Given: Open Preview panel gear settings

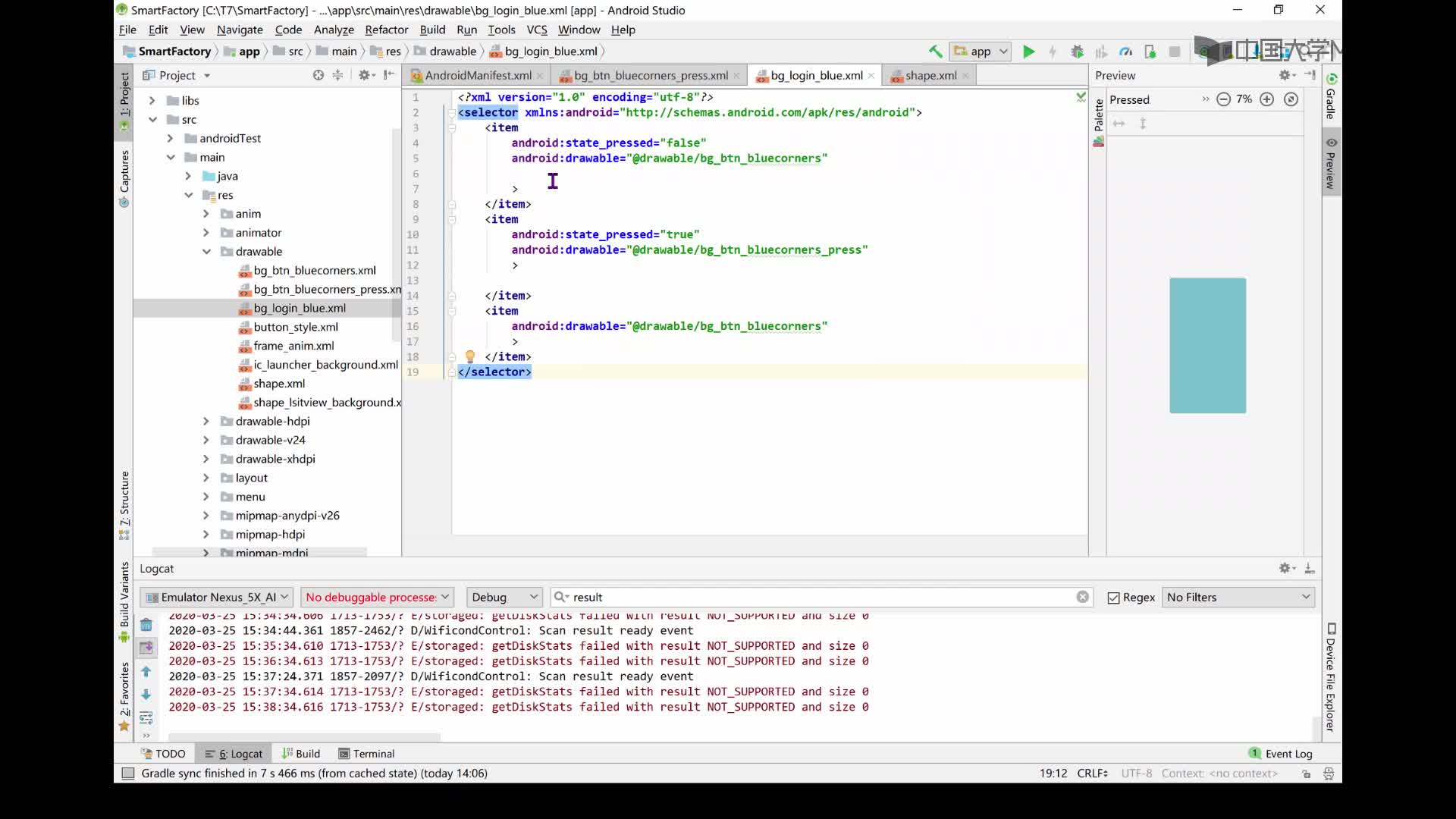Looking at the screenshot, I should click(x=1286, y=75).
